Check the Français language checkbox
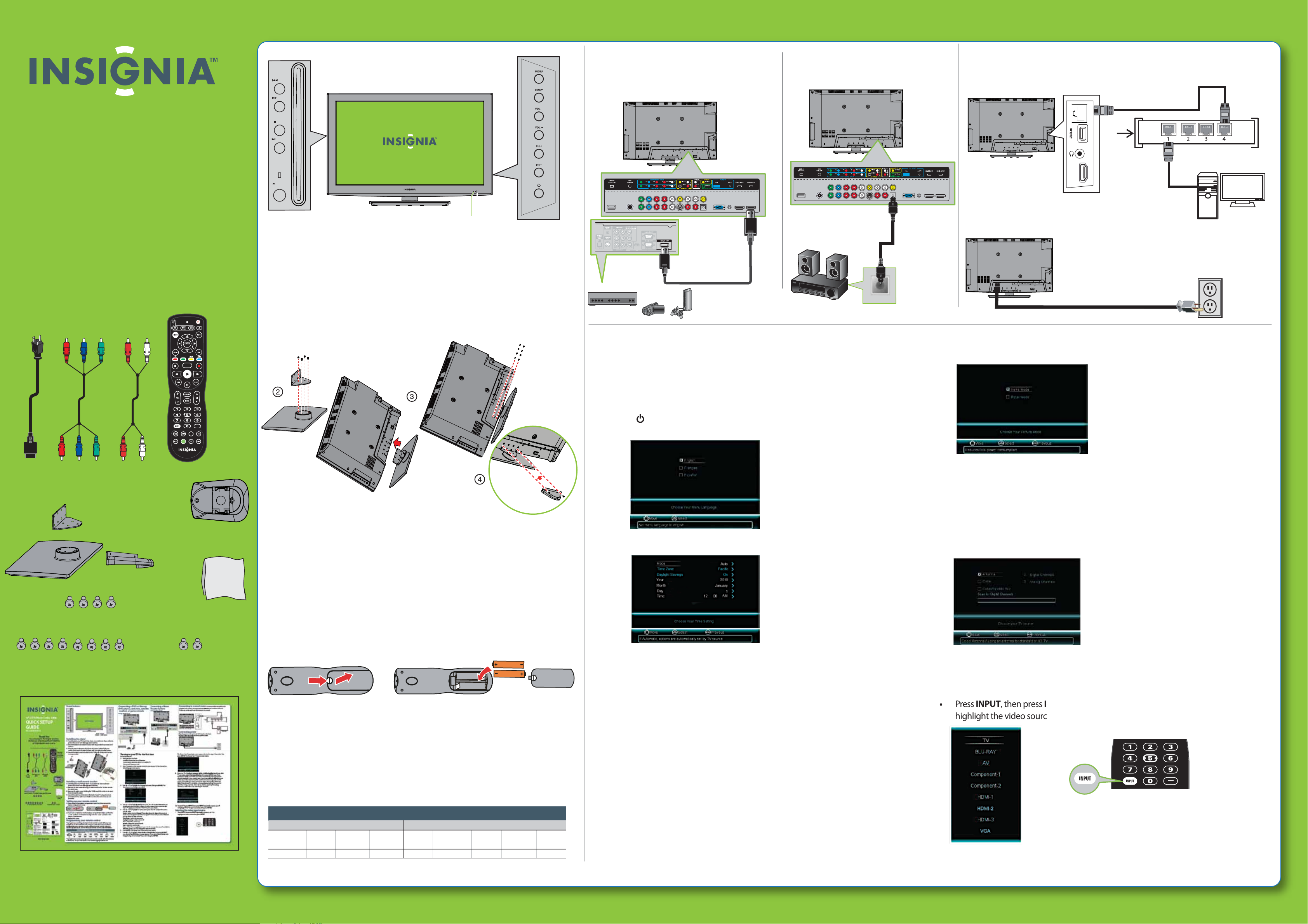 click(x=681, y=468)
